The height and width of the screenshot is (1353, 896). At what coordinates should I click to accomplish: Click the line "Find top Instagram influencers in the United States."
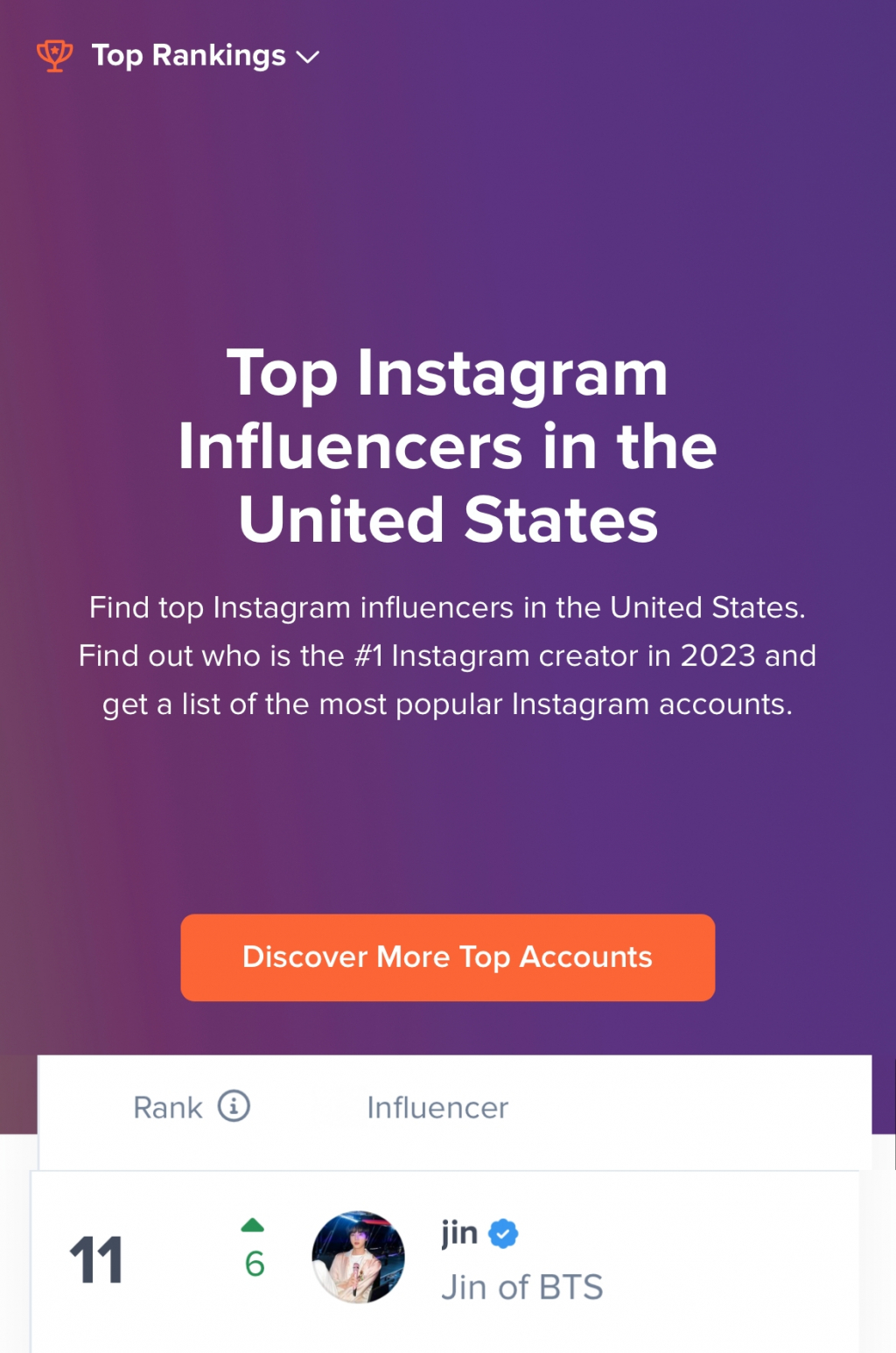coord(447,607)
